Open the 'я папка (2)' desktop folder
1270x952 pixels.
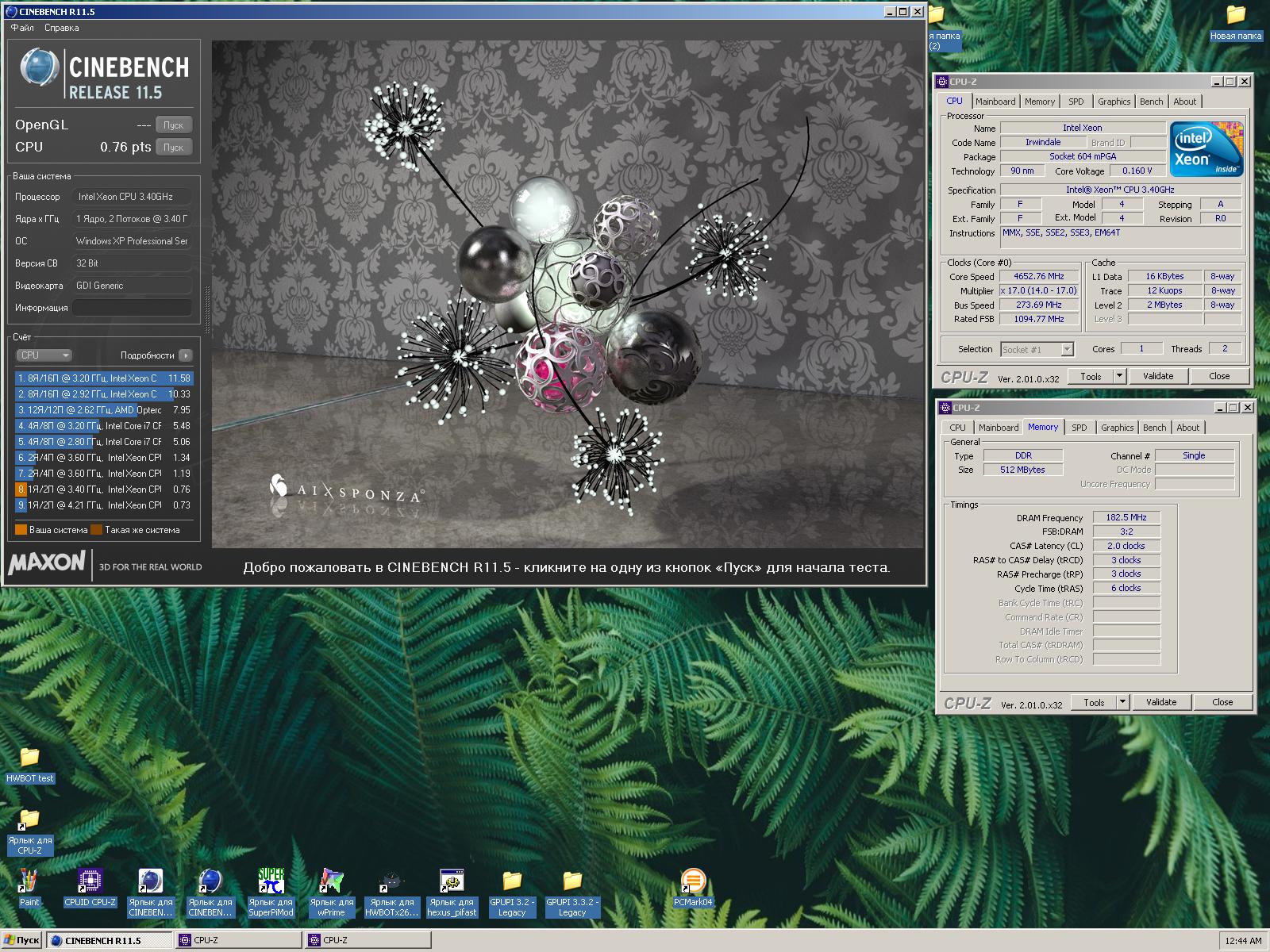pos(937,14)
